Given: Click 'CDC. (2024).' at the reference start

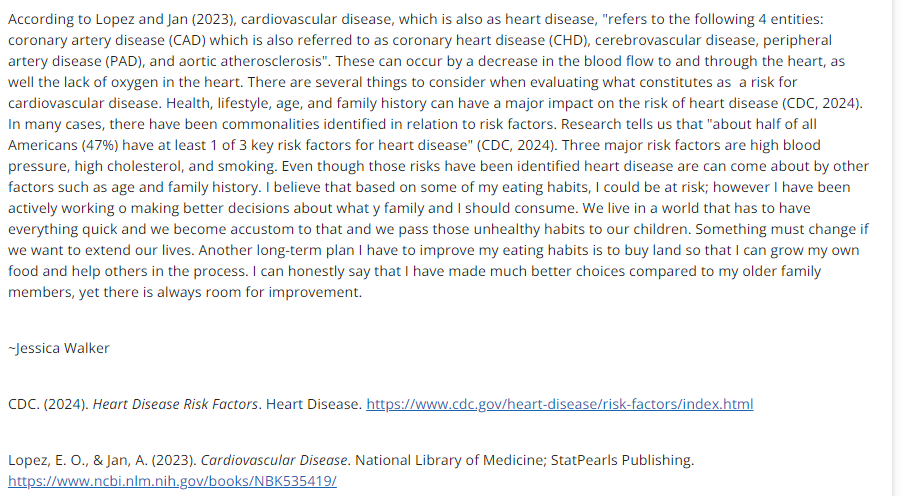Looking at the screenshot, I should tap(48, 404).
